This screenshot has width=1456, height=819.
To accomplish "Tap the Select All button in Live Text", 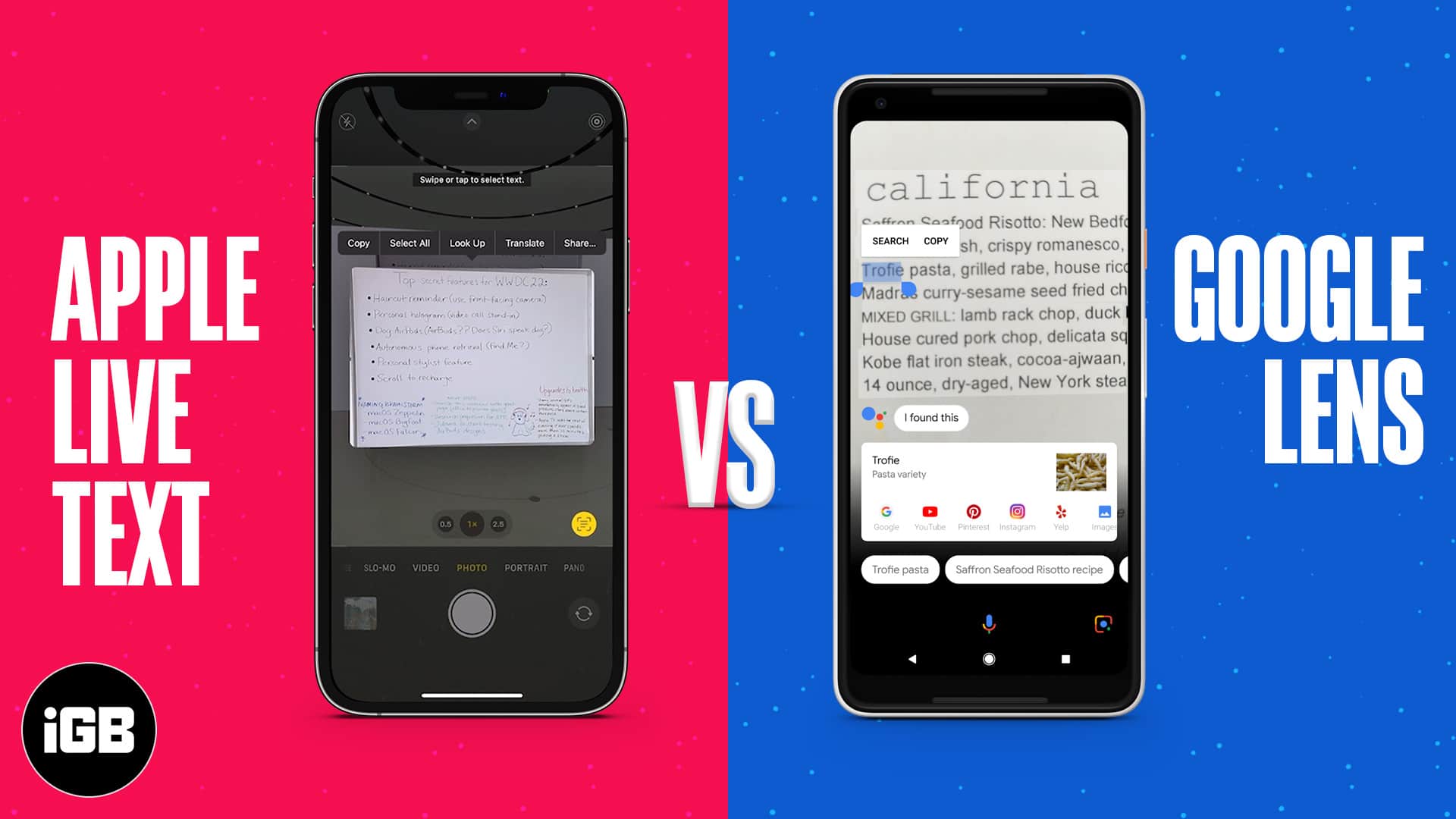I will pyautogui.click(x=410, y=243).
